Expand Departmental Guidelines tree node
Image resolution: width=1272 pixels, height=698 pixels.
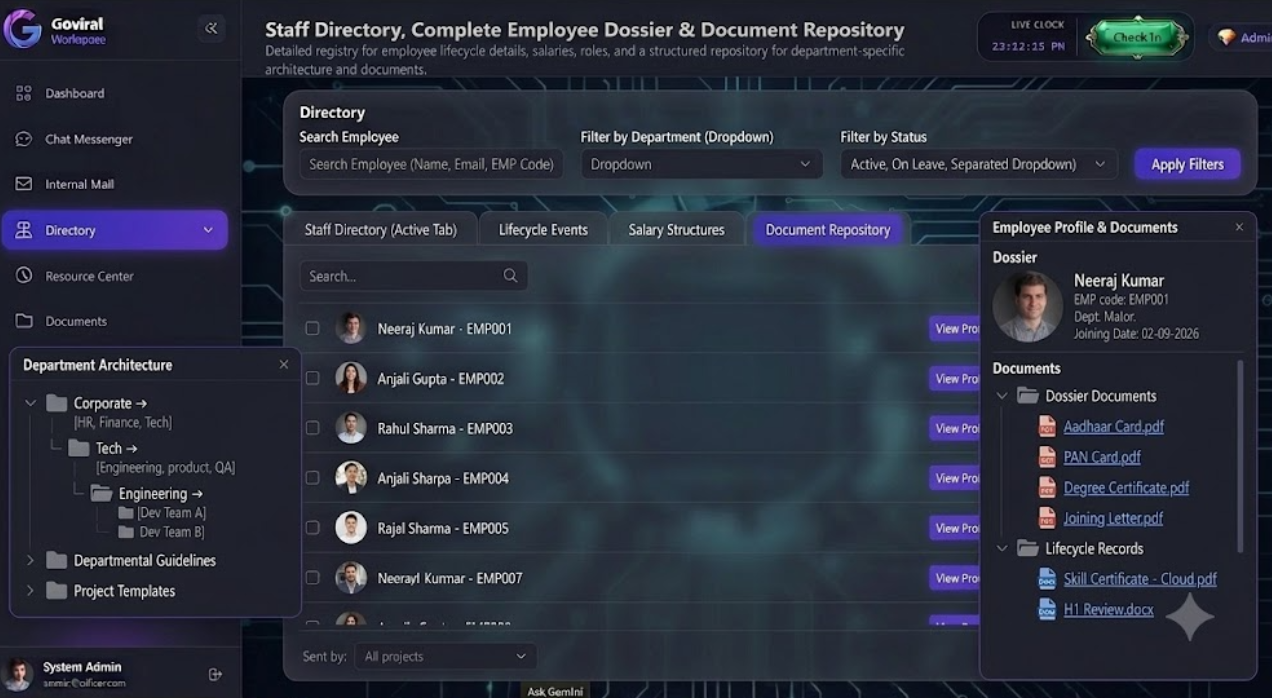(30, 560)
